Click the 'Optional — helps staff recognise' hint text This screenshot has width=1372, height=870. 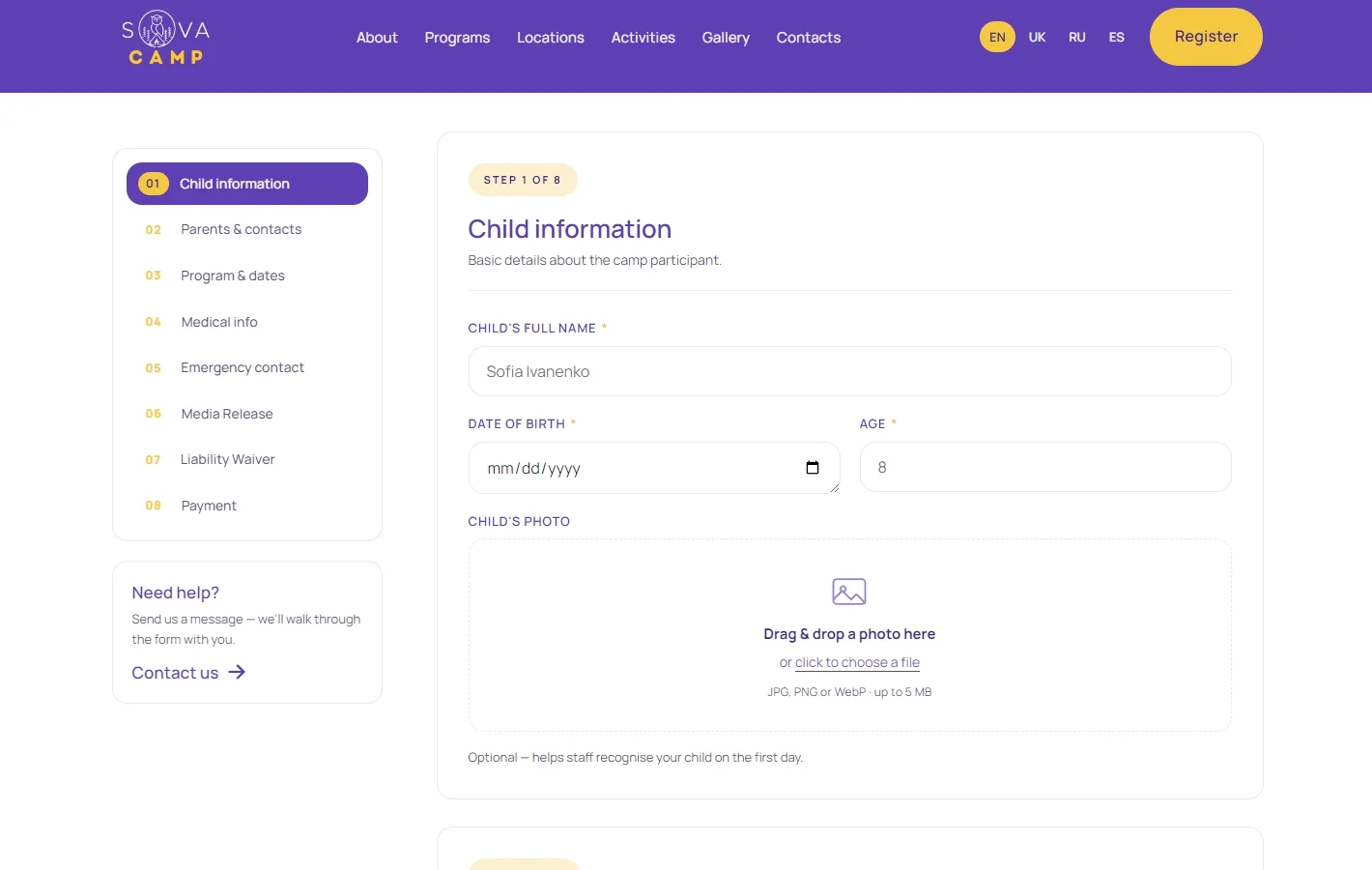pyautogui.click(x=636, y=757)
